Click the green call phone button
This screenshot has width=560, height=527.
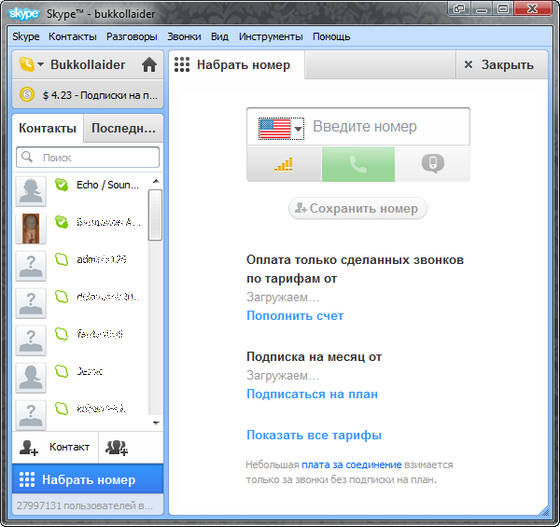coord(358,164)
